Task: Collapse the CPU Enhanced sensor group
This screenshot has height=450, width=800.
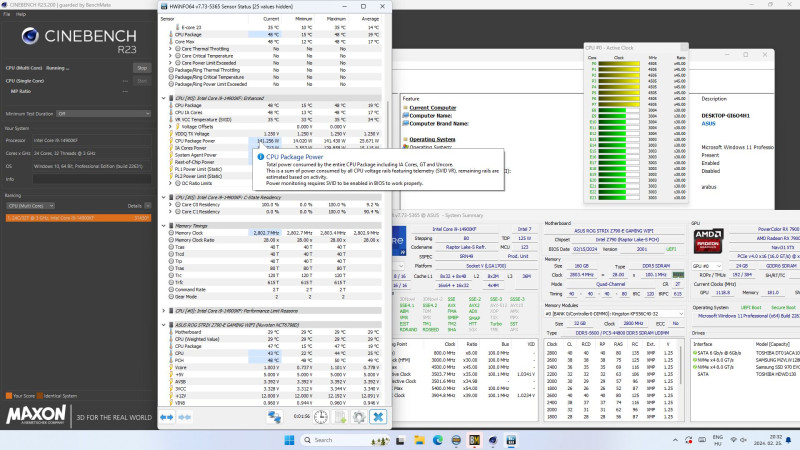Action: click(164, 97)
